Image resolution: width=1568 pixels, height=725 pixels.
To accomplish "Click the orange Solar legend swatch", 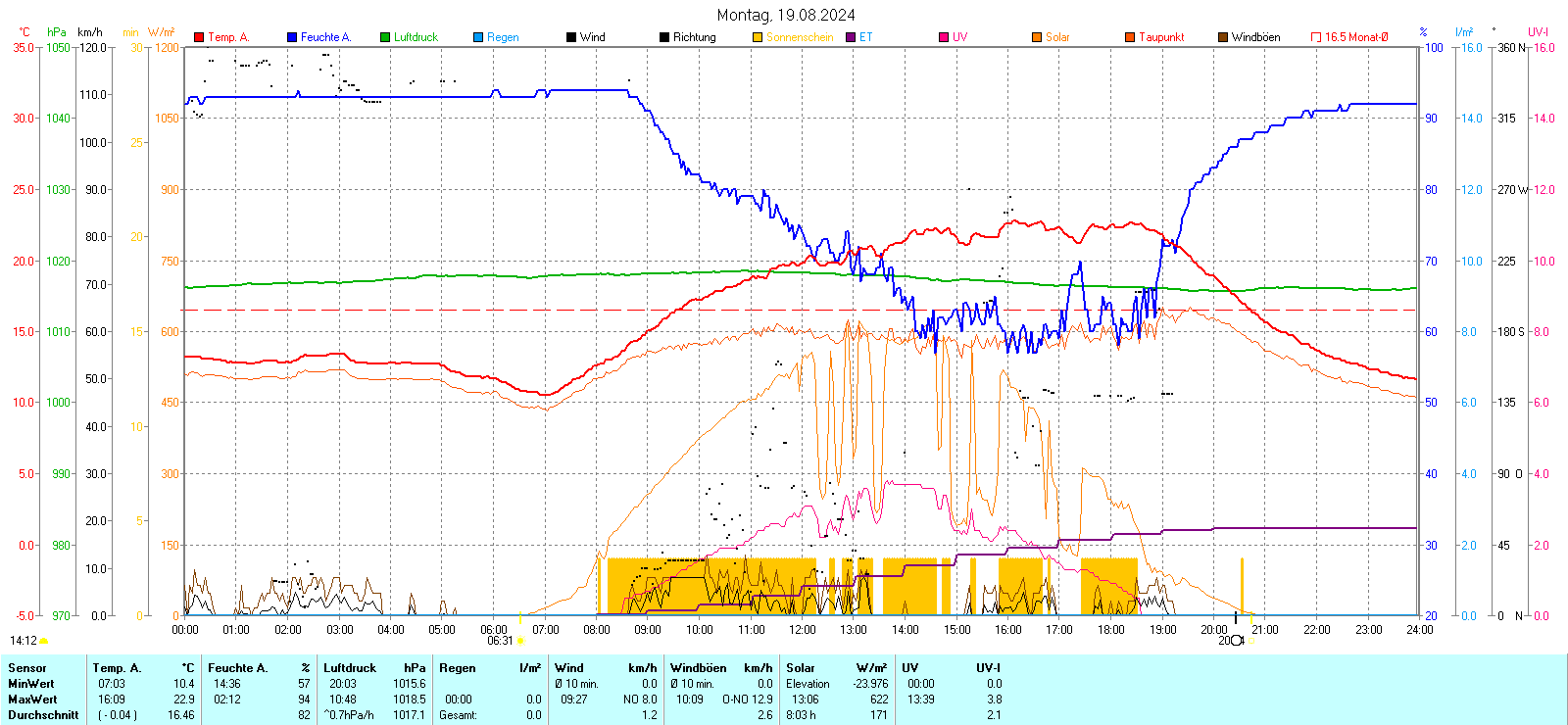I will tap(1037, 37).
